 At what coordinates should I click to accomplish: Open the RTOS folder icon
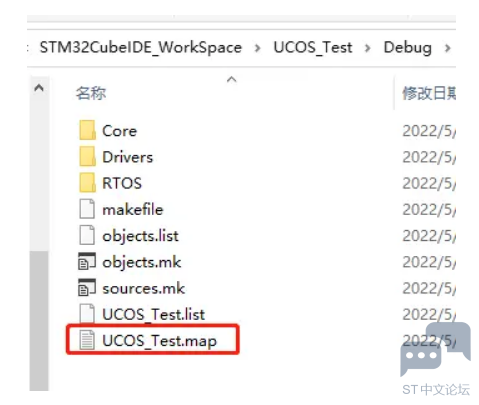coord(87,183)
